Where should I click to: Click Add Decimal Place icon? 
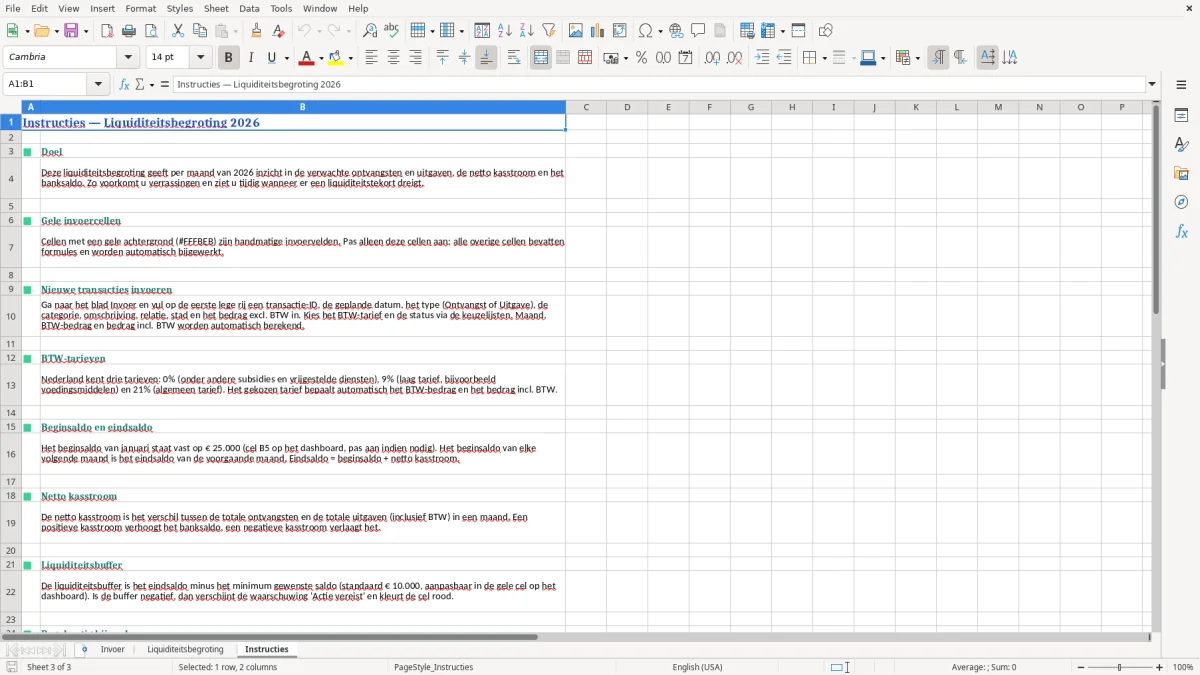712,58
